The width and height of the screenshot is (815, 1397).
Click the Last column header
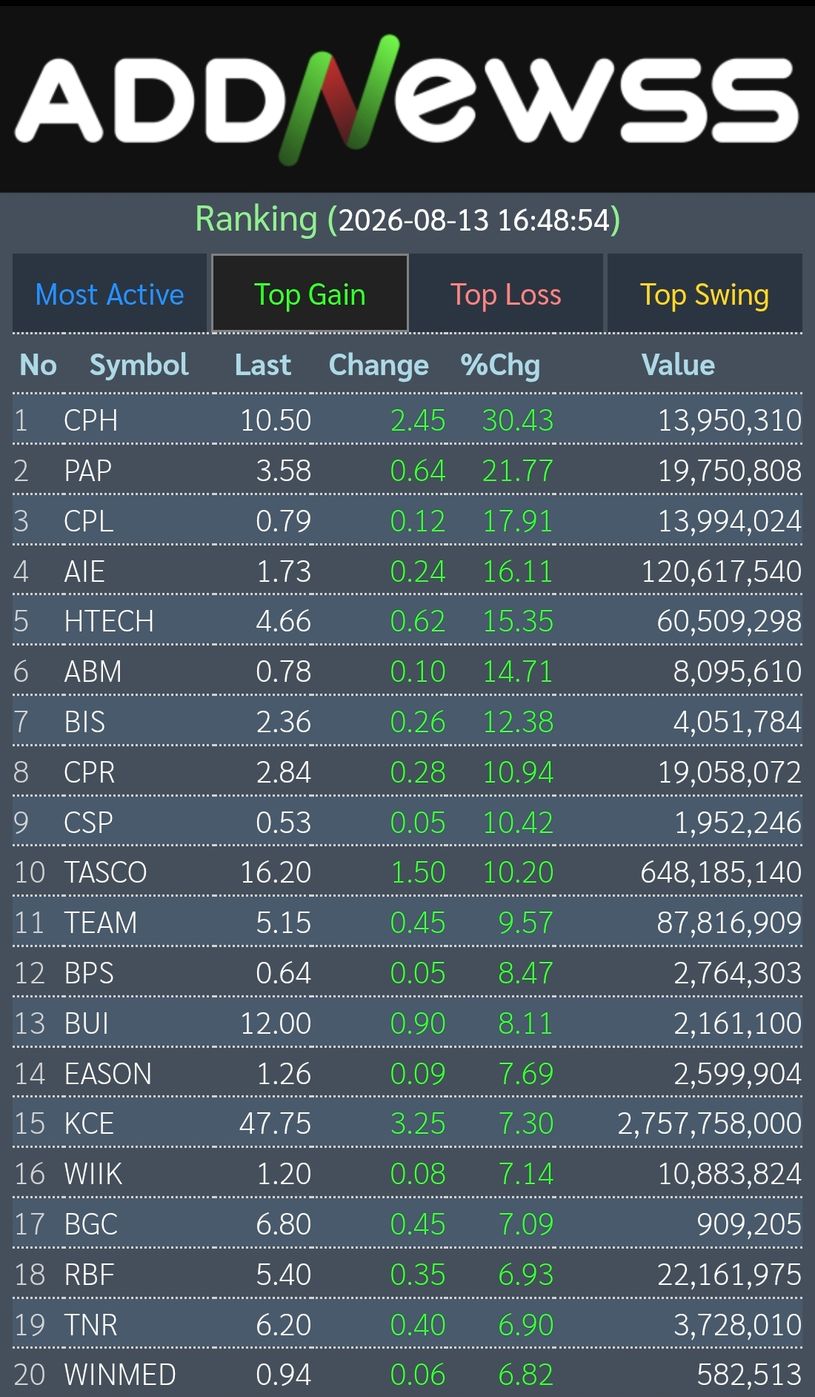pos(263,365)
